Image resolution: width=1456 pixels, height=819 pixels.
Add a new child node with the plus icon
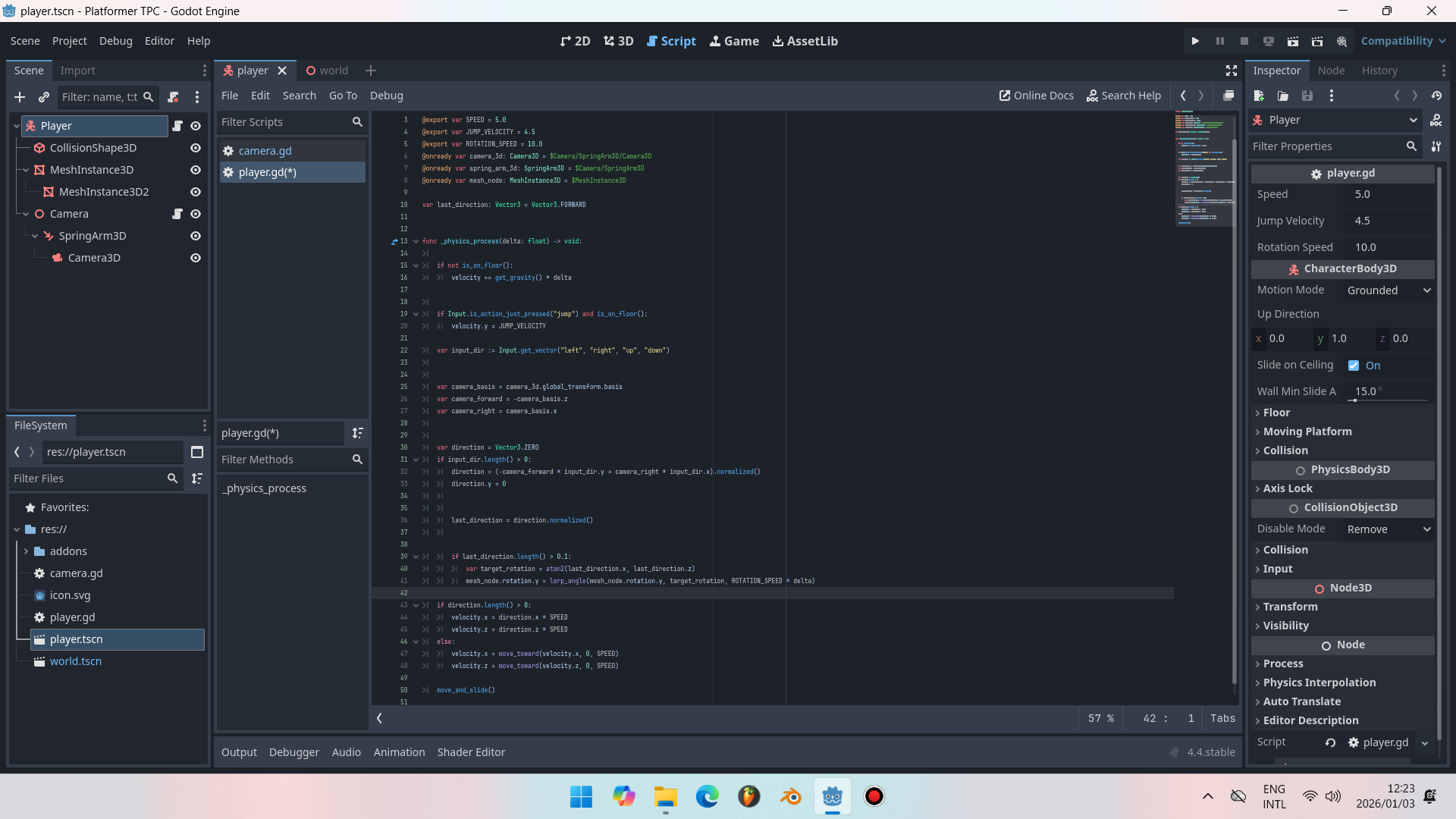pyautogui.click(x=20, y=97)
